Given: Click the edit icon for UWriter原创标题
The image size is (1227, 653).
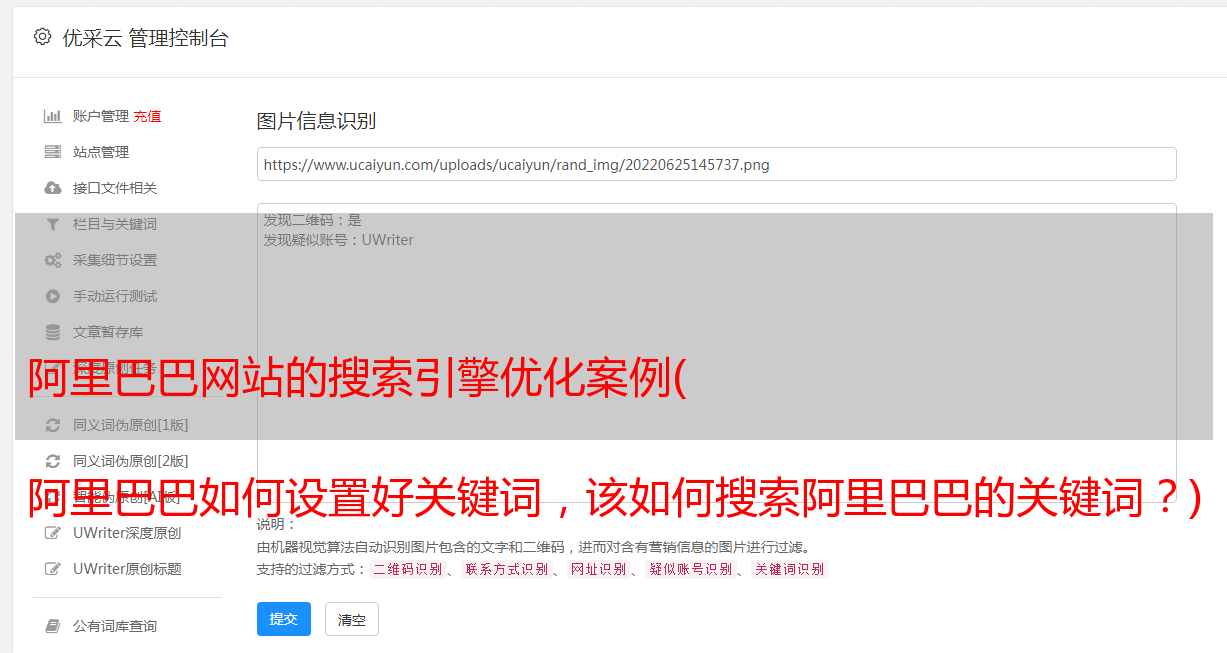Looking at the screenshot, I should (x=53, y=569).
